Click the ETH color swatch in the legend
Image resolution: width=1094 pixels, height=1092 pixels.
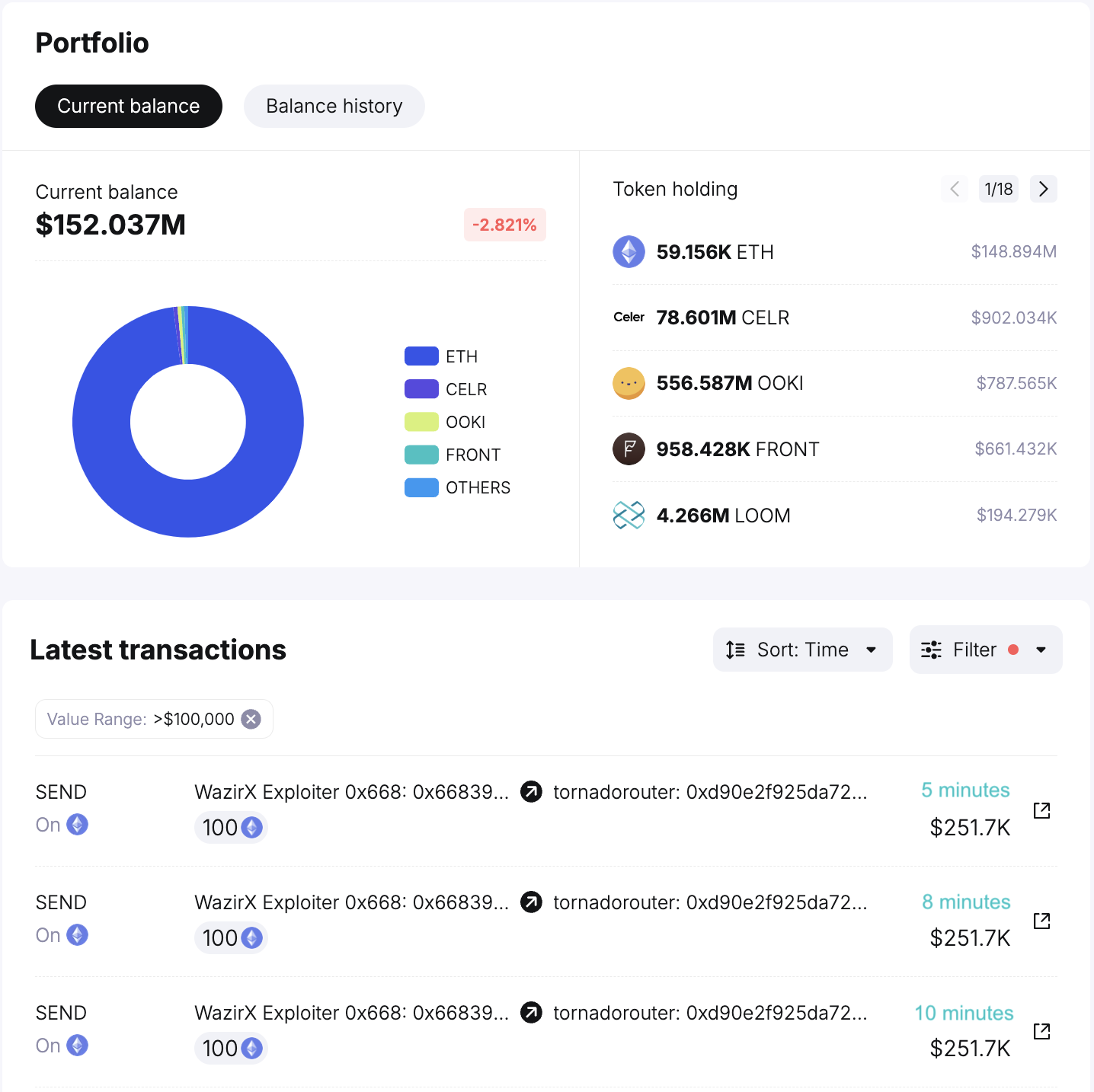[x=421, y=356]
